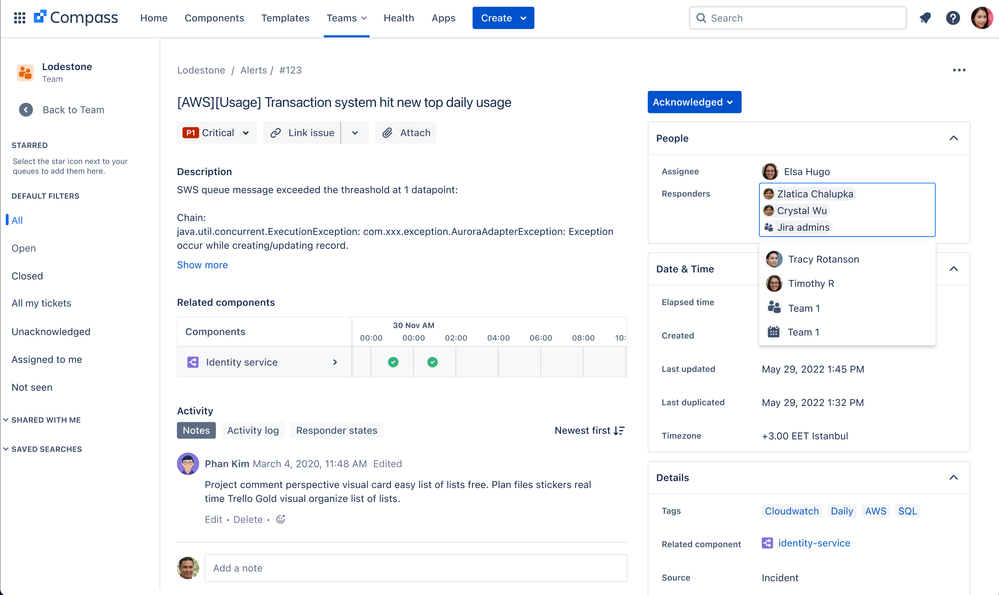Select the Not seen filter
Image resolution: width=999 pixels, height=595 pixels.
tap(32, 387)
